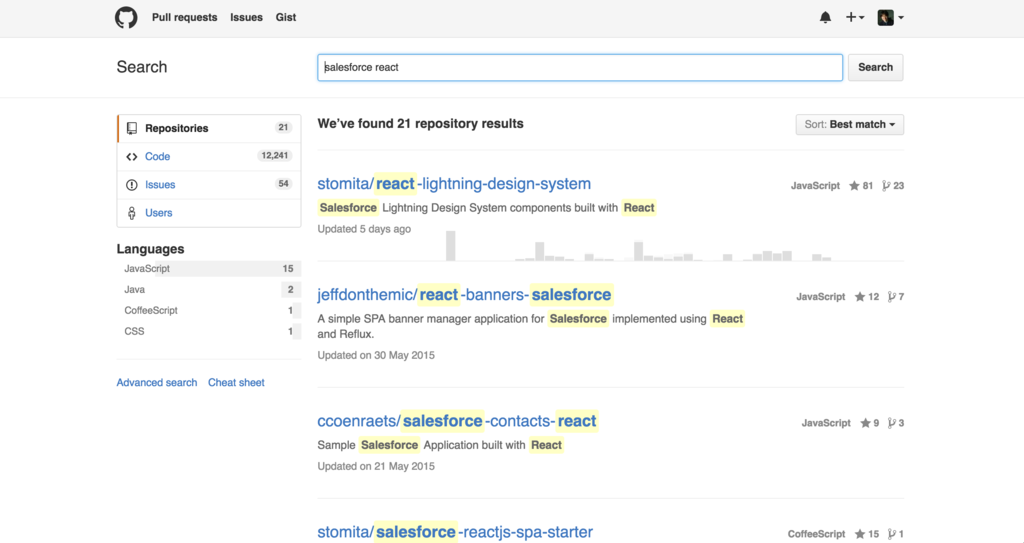Click 'Updated 5 days ago' text
The image size is (1024, 543).
[364, 229]
